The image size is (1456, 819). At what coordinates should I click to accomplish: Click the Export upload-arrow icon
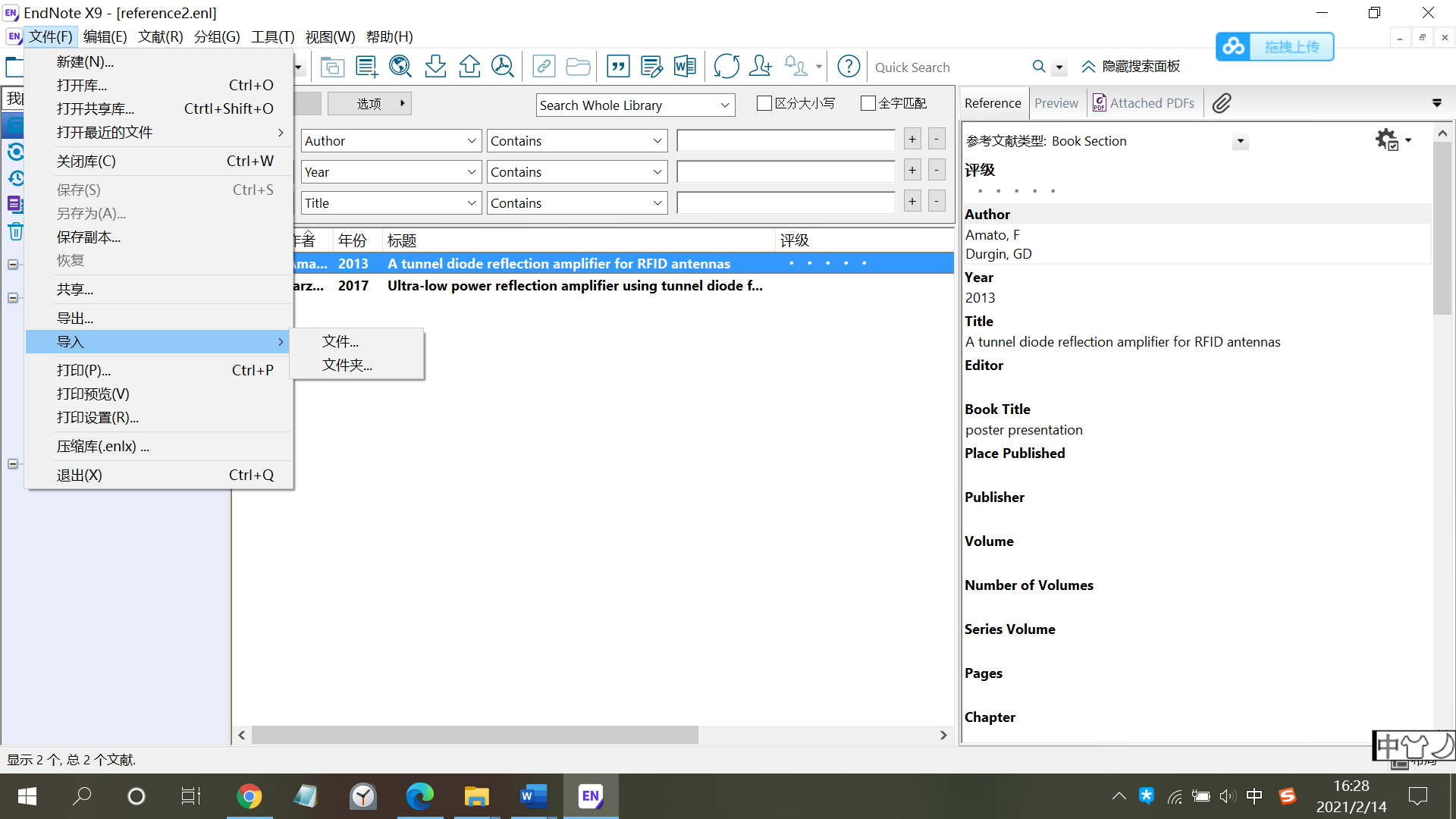click(x=469, y=67)
